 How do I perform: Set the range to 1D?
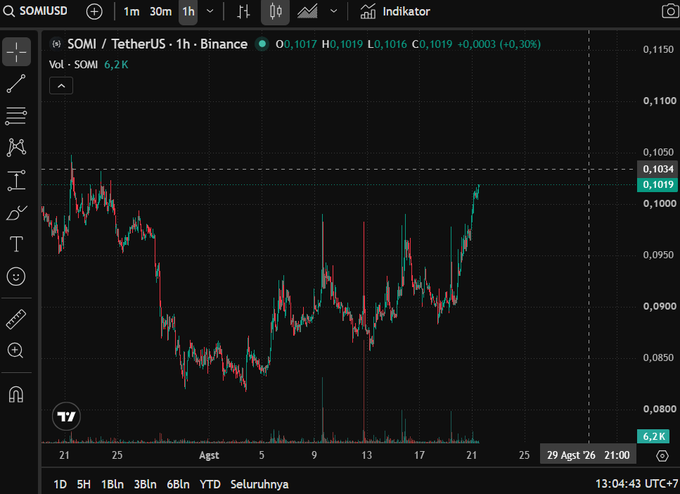click(x=60, y=484)
